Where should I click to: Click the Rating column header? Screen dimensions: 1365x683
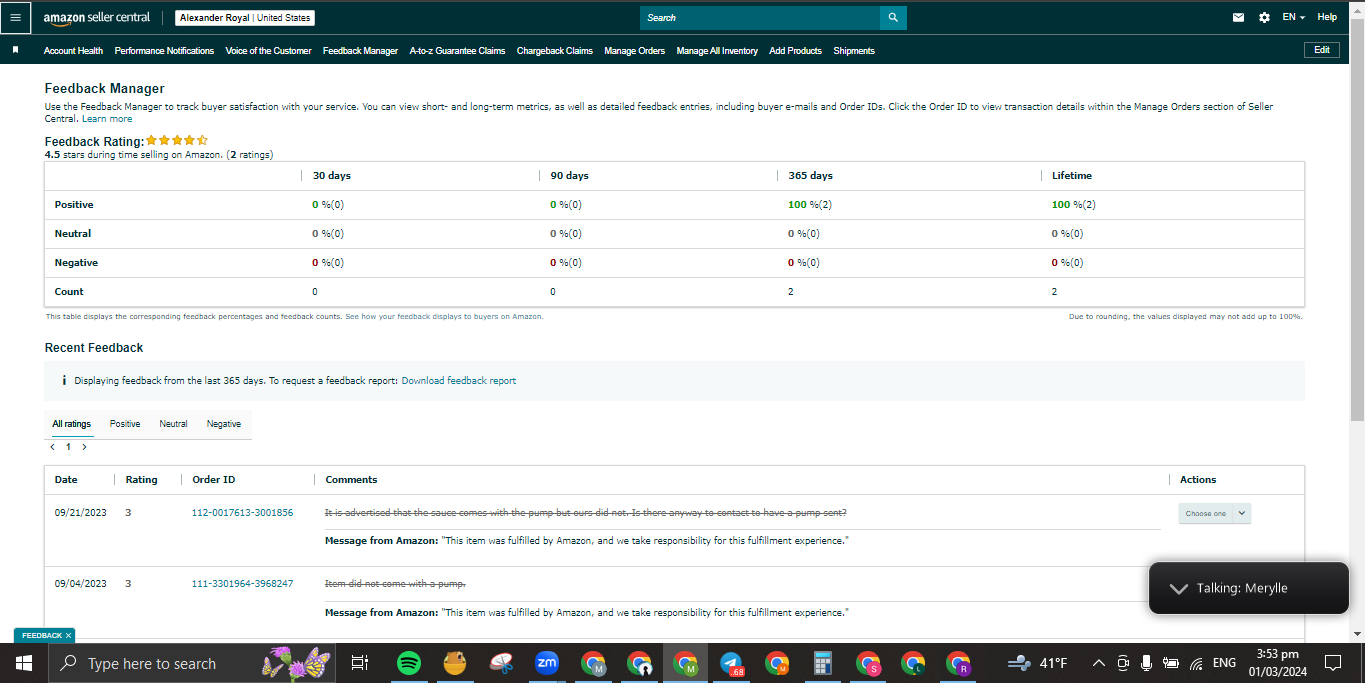pos(141,480)
